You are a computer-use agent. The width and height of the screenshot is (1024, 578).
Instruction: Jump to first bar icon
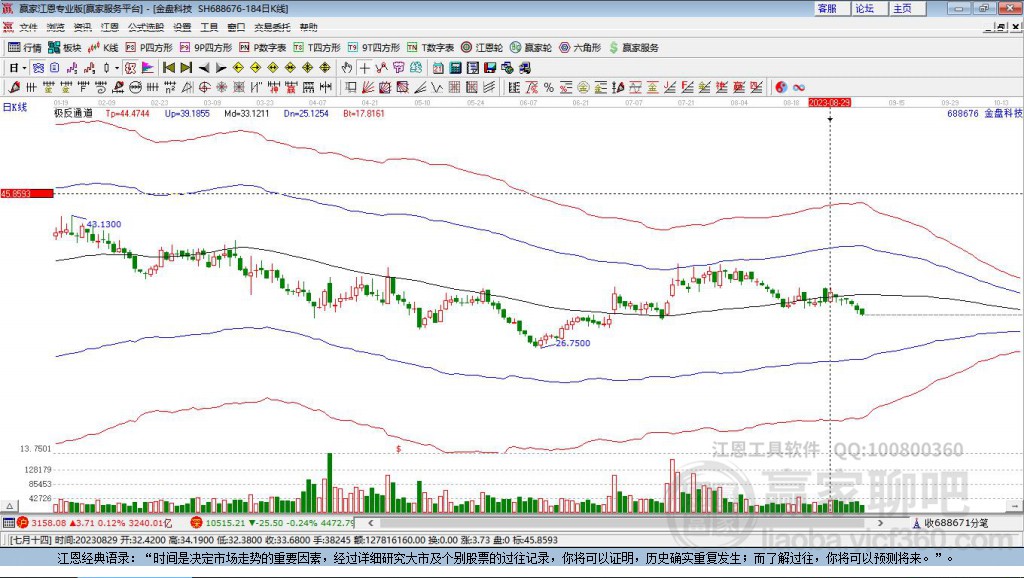tap(168, 68)
